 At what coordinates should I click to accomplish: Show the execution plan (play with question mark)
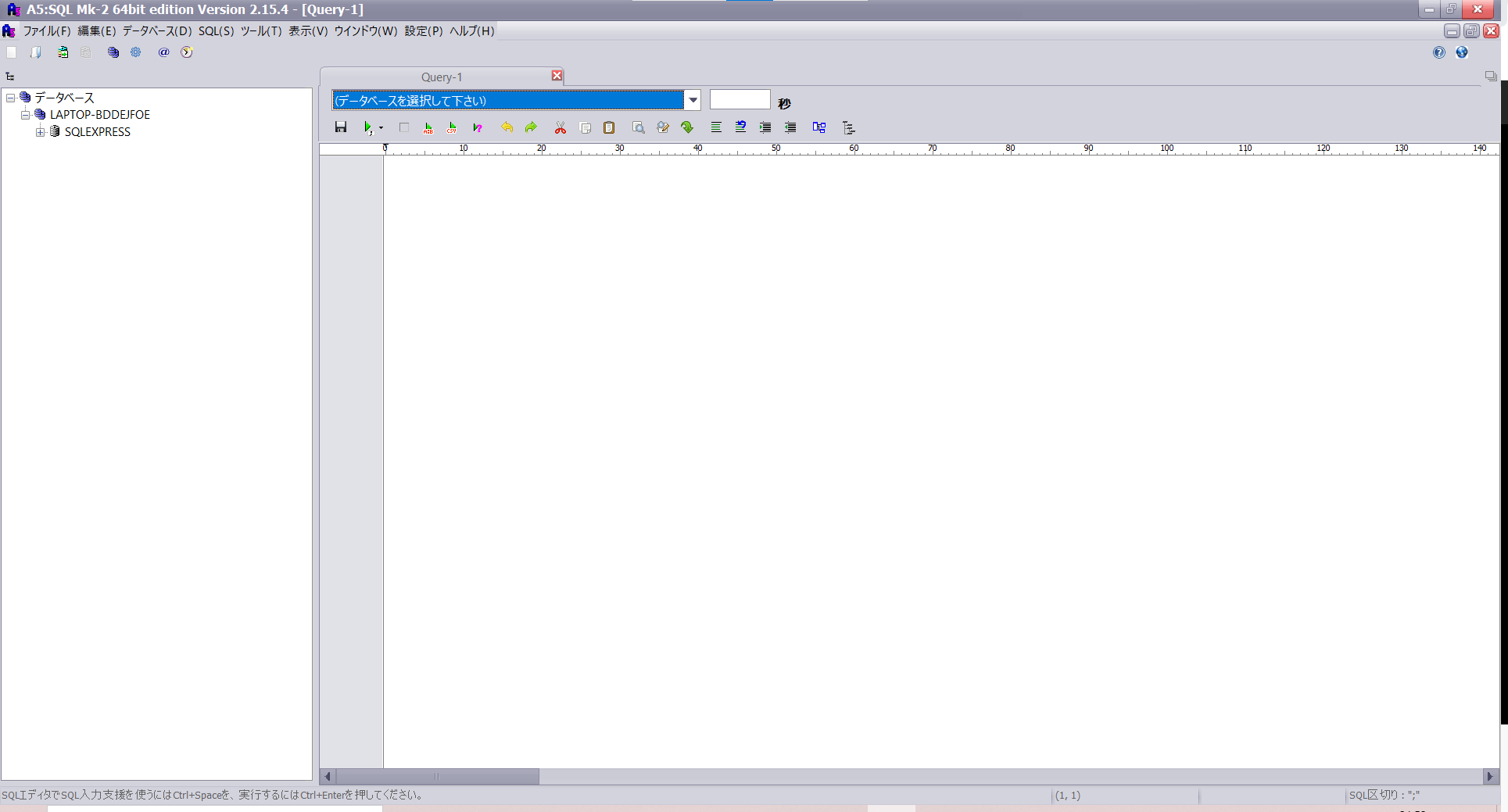(x=478, y=127)
